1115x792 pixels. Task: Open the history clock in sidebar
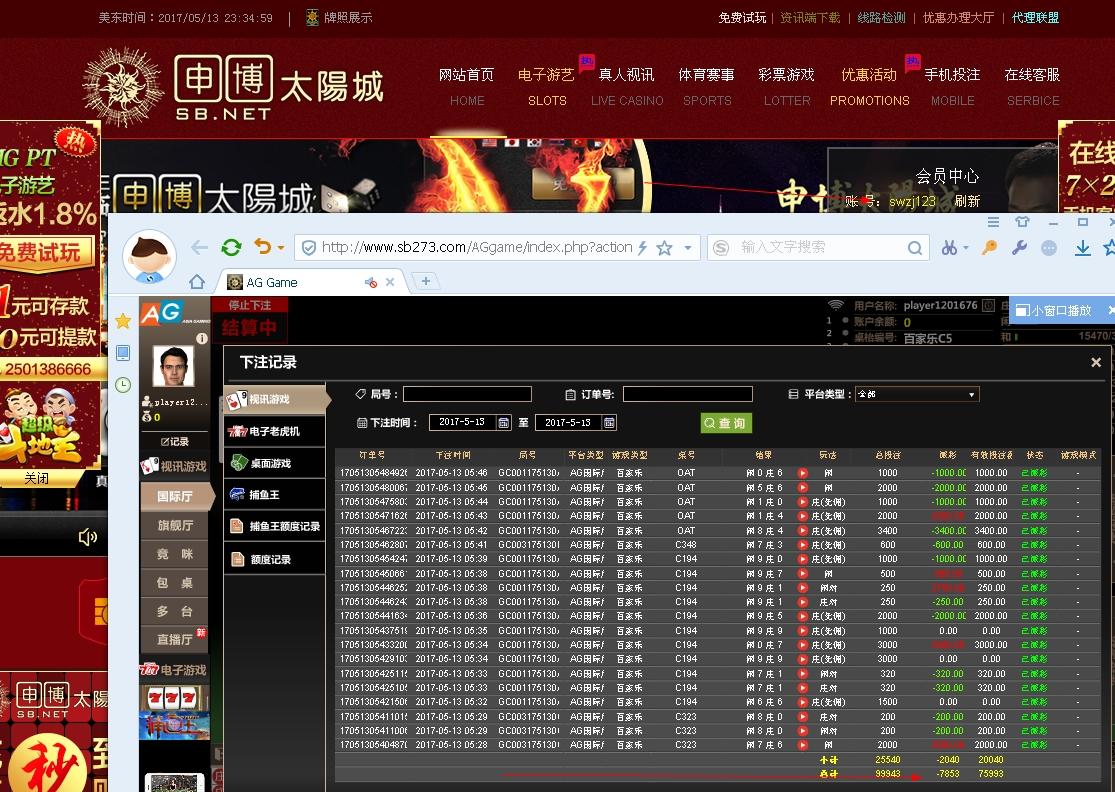coord(123,385)
